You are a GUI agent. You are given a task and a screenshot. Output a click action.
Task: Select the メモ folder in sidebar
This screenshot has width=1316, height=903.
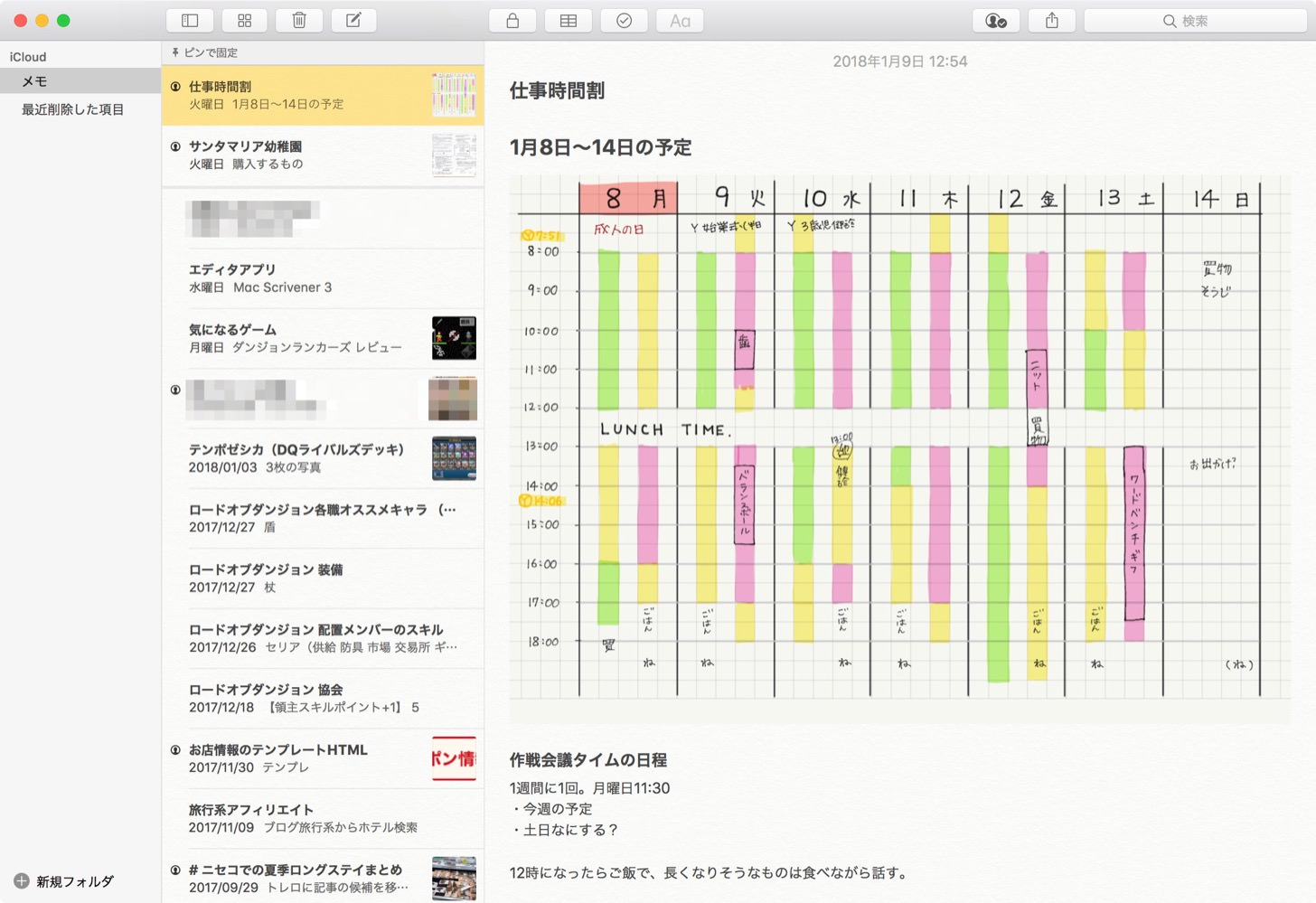pyautogui.click(x=34, y=81)
